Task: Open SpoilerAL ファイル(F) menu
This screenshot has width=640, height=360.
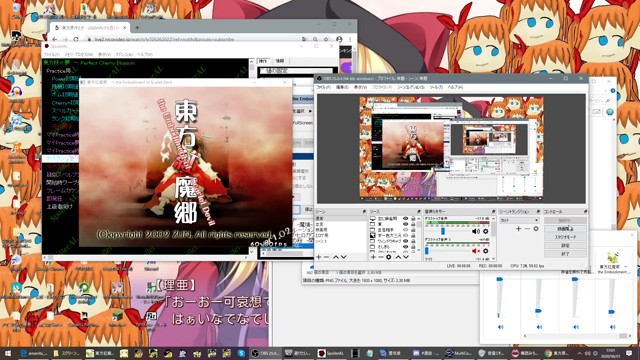Action: point(51,54)
